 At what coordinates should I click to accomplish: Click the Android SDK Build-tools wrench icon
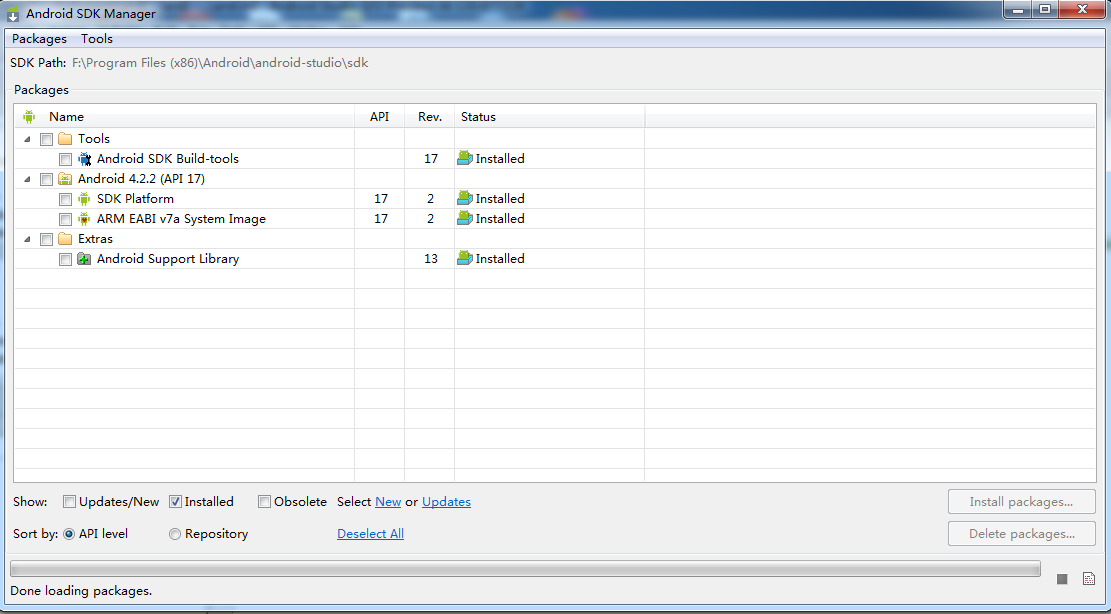pos(84,159)
